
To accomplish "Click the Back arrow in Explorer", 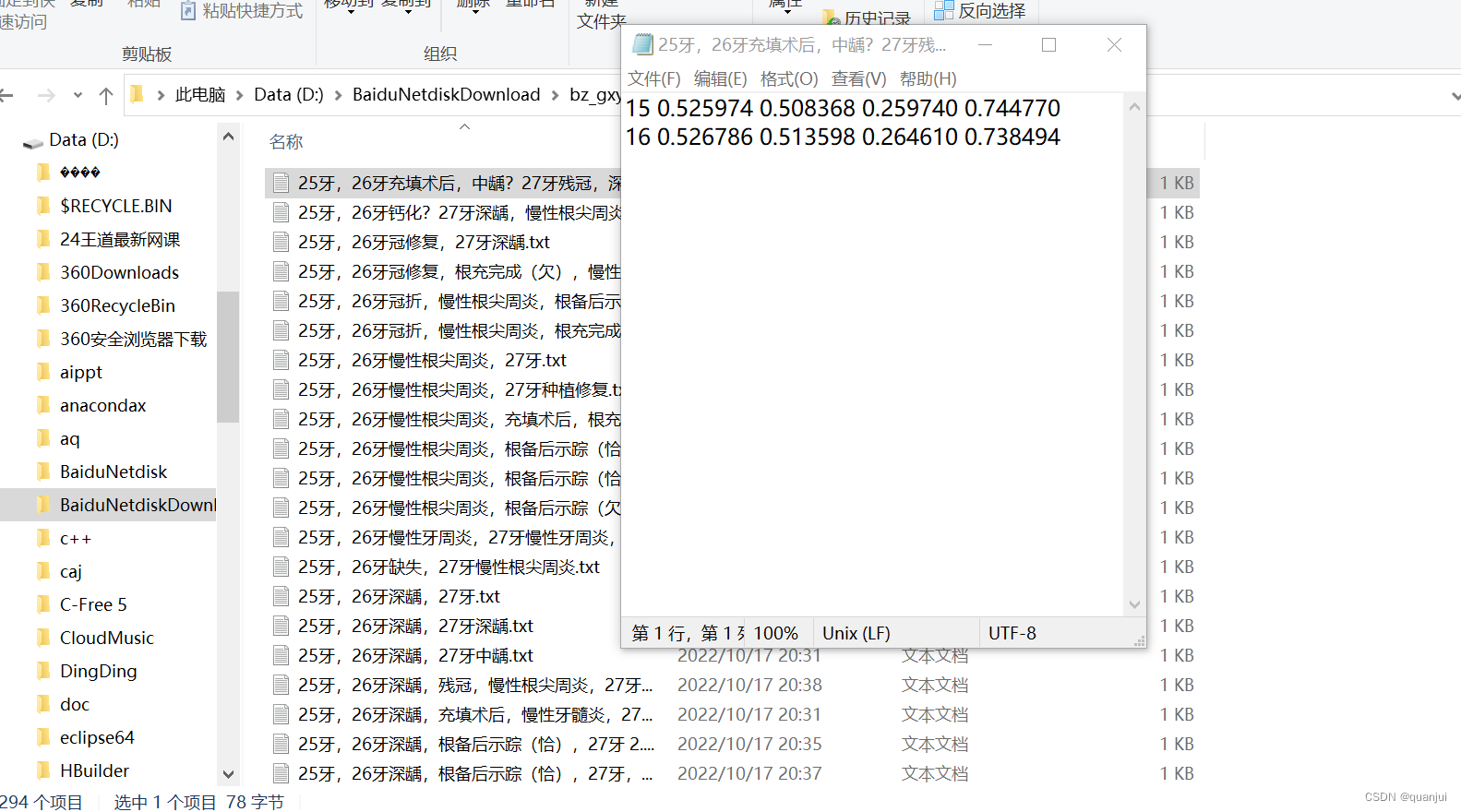I will tap(7, 95).
